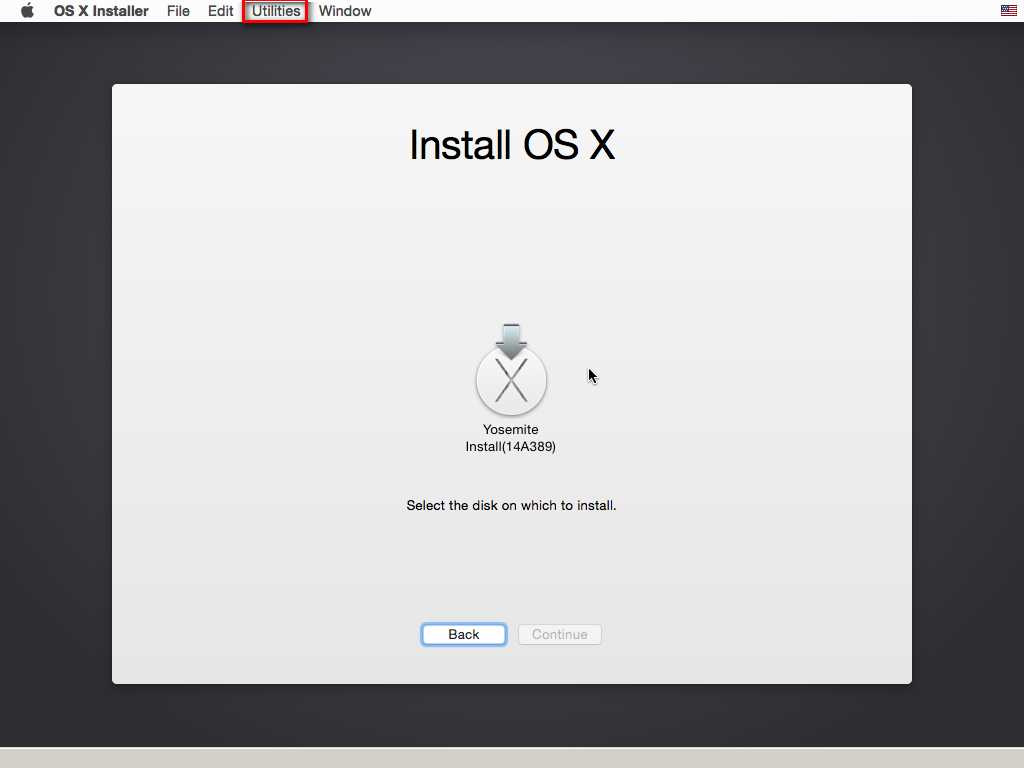1024x768 pixels.
Task: Open the OS X Installer menu
Action: click(x=101, y=11)
